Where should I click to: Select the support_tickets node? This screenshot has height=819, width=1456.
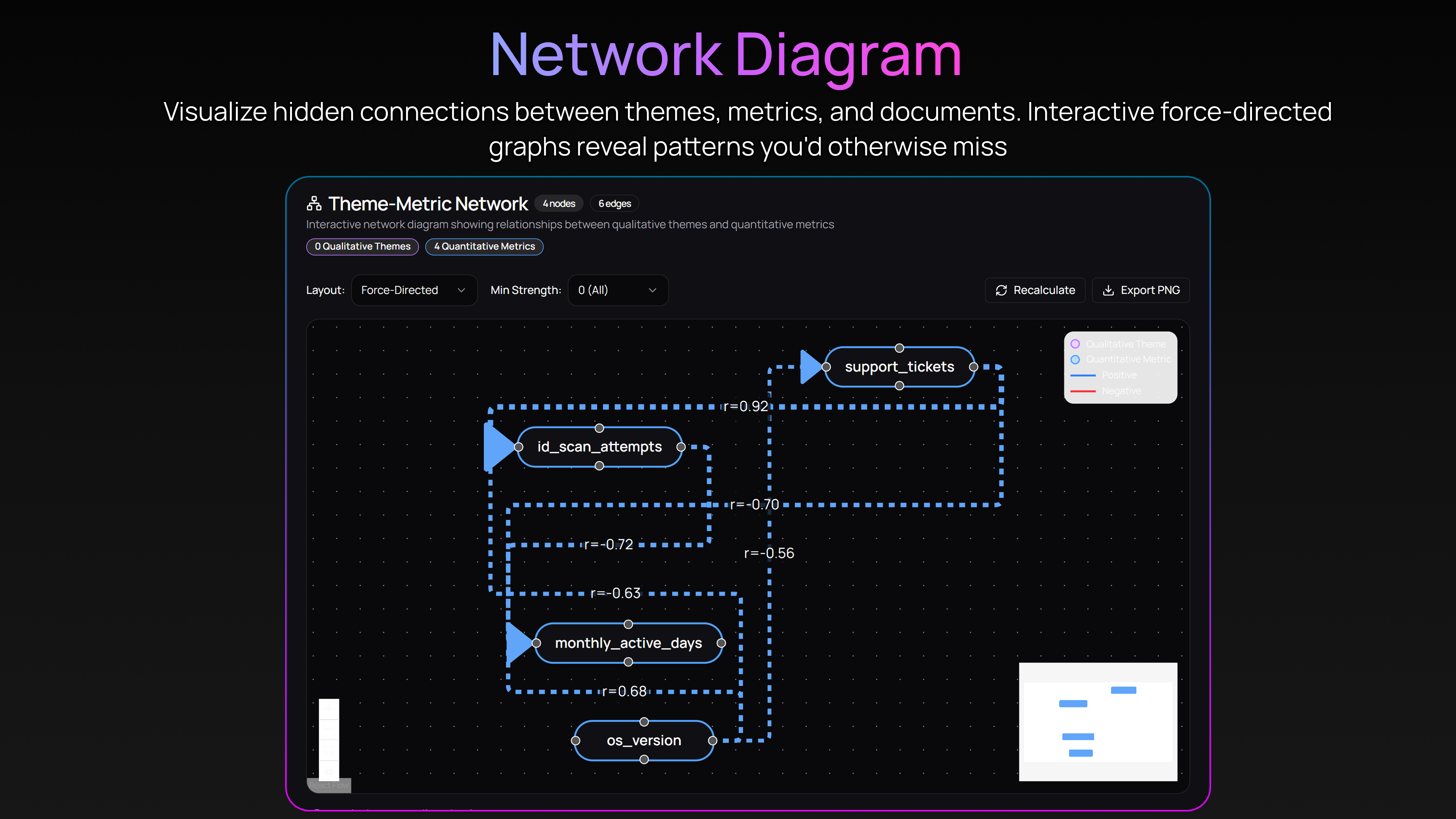(900, 366)
